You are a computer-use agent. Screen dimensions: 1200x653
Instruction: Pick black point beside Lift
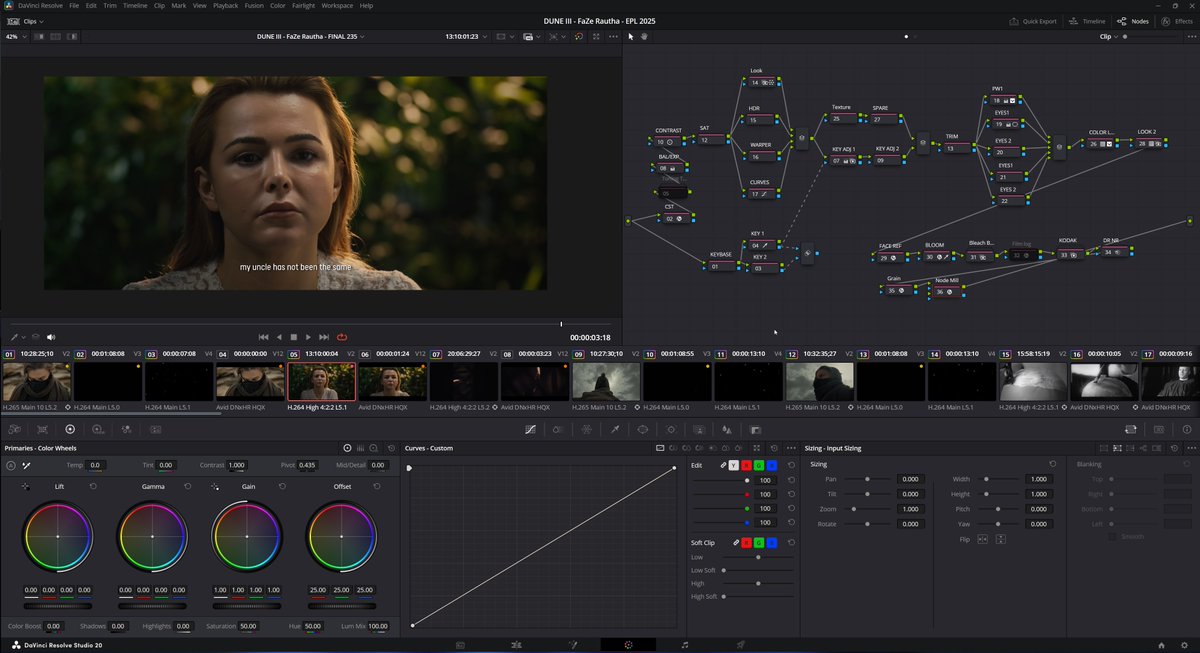(x=26, y=486)
